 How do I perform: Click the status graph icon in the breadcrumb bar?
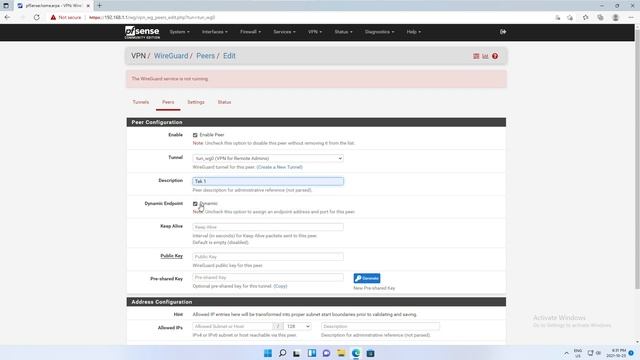coord(485,56)
